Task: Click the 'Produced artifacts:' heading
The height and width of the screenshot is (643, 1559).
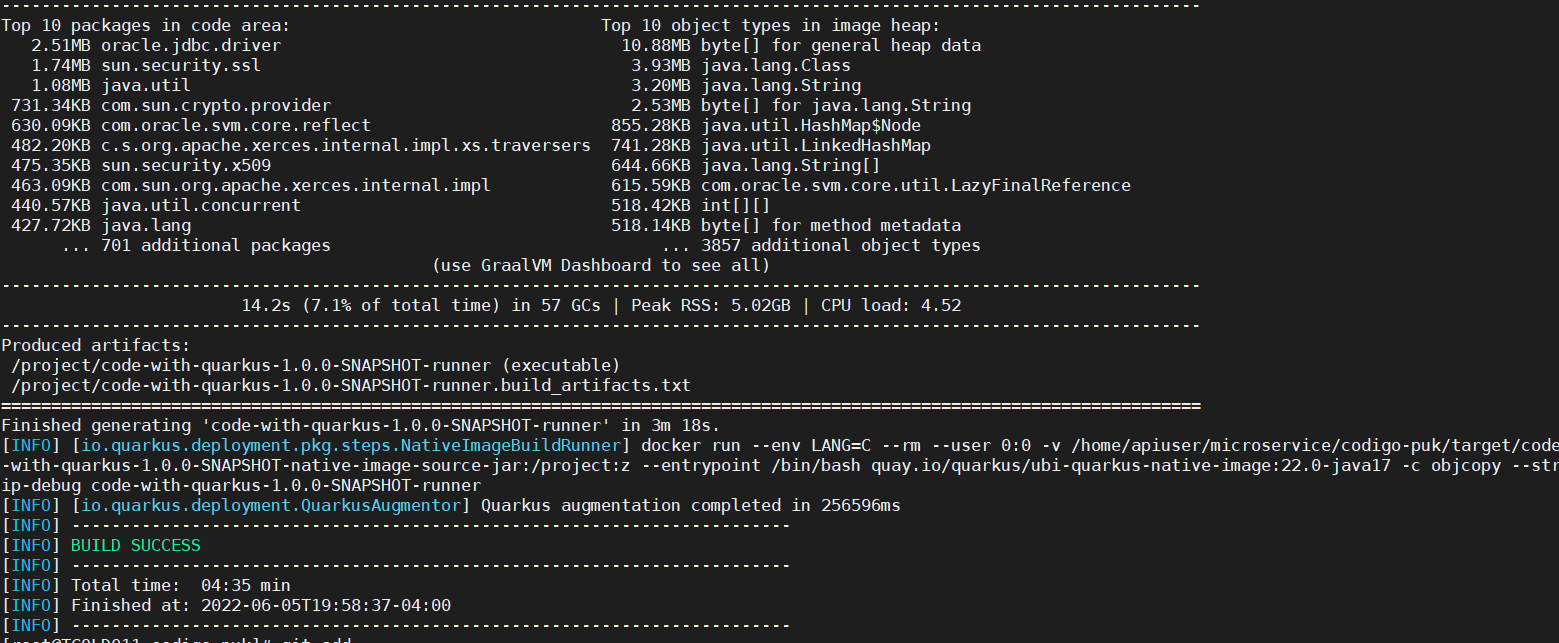Action: (96, 346)
